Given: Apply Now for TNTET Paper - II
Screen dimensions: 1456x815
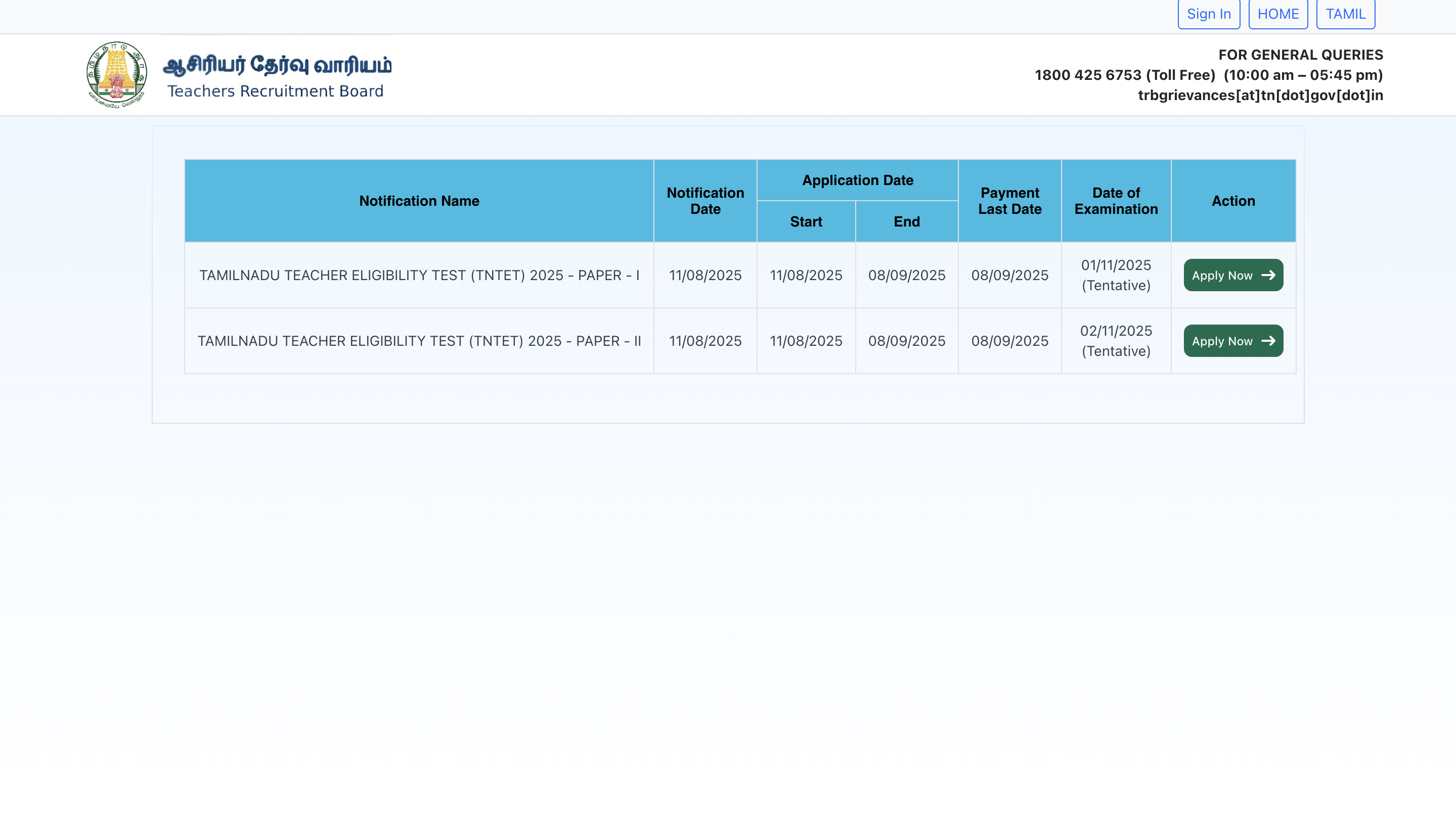Looking at the screenshot, I should coord(1233,341).
